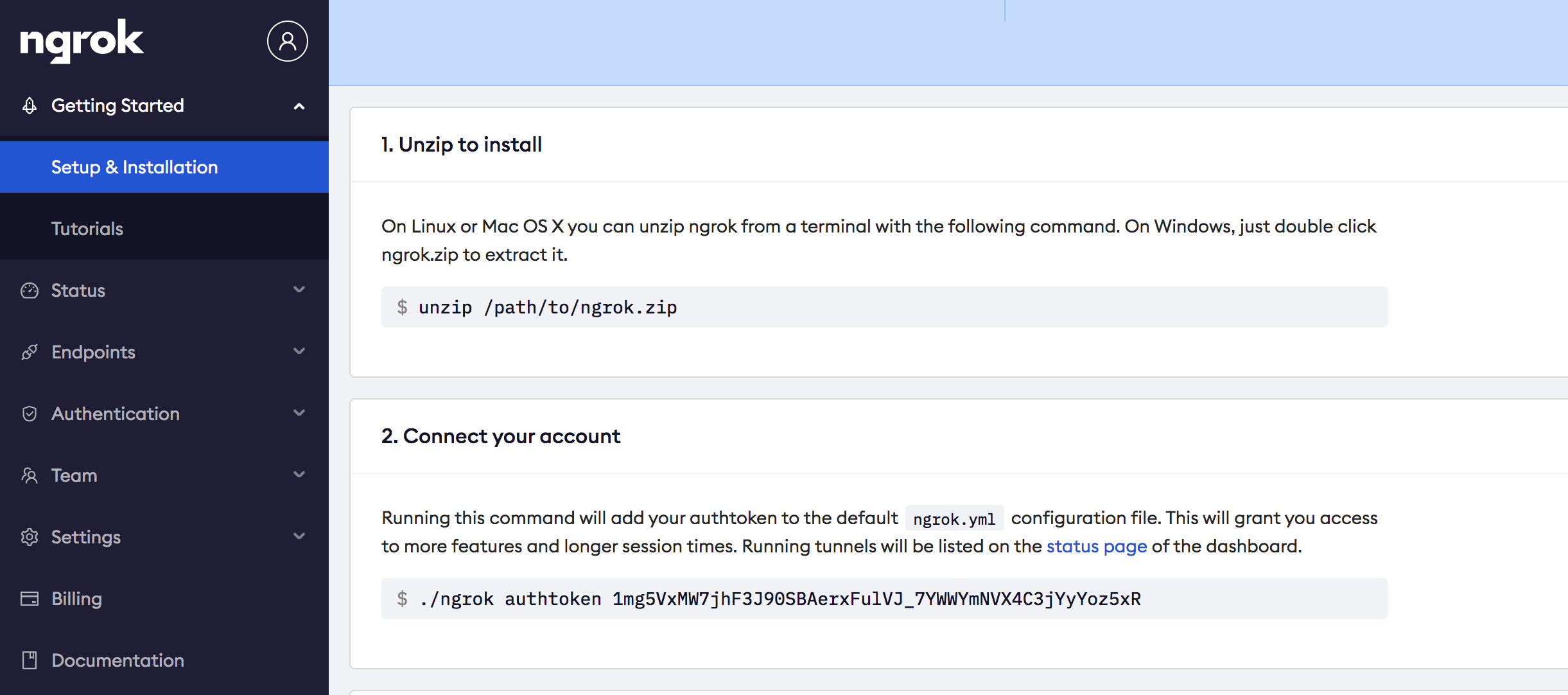The image size is (1568, 695).
Task: Open the Documentation page
Action: pos(118,660)
